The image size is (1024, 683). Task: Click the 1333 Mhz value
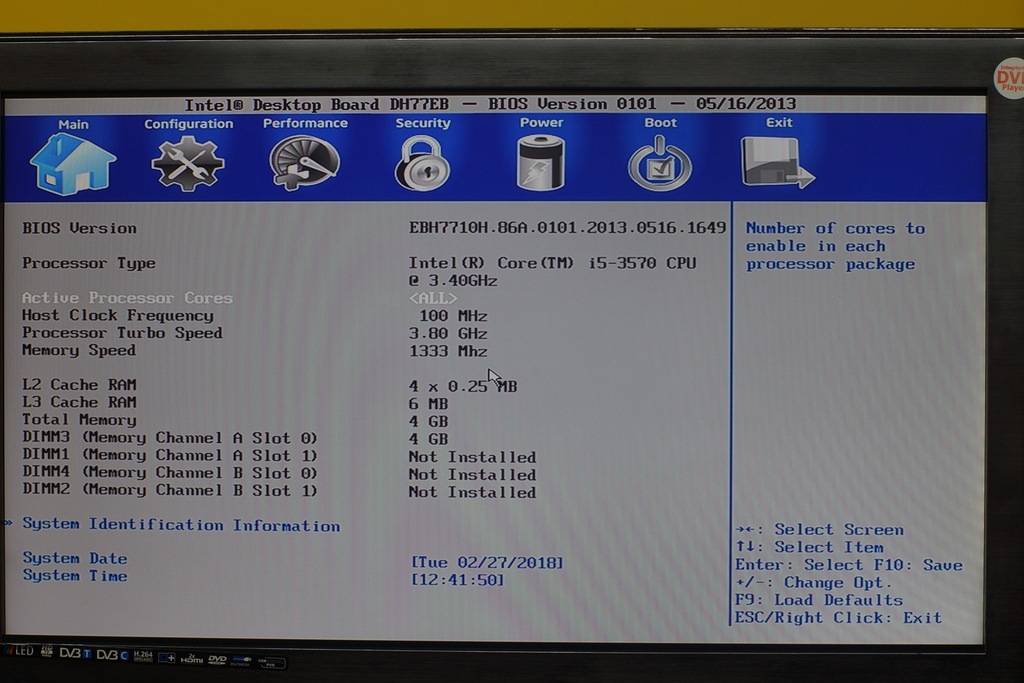(448, 351)
